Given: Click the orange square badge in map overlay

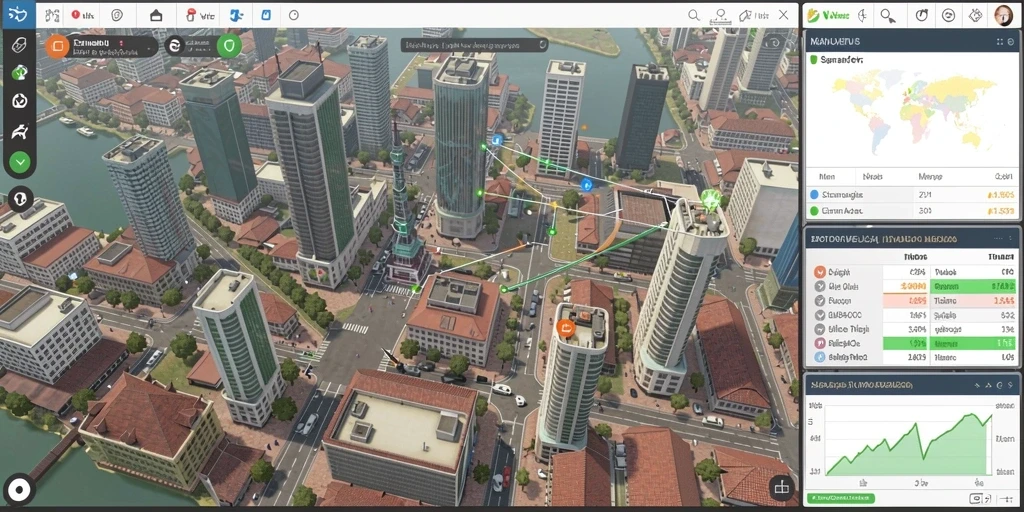Looking at the screenshot, I should 57,46.
